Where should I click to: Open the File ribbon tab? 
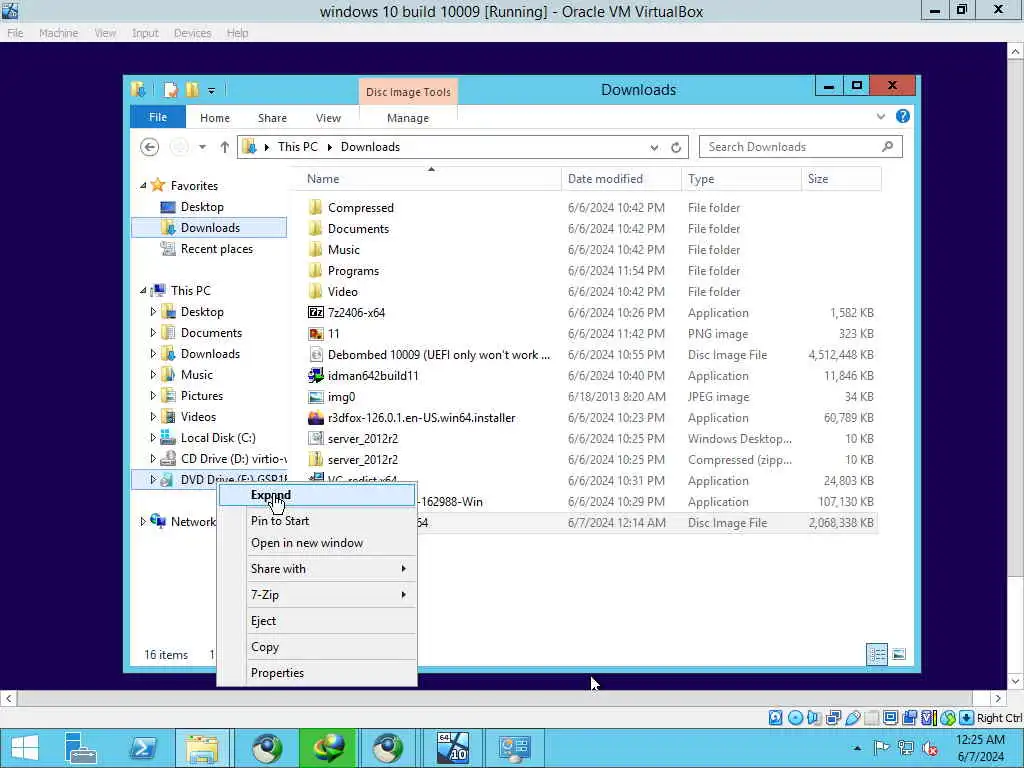pyautogui.click(x=158, y=118)
